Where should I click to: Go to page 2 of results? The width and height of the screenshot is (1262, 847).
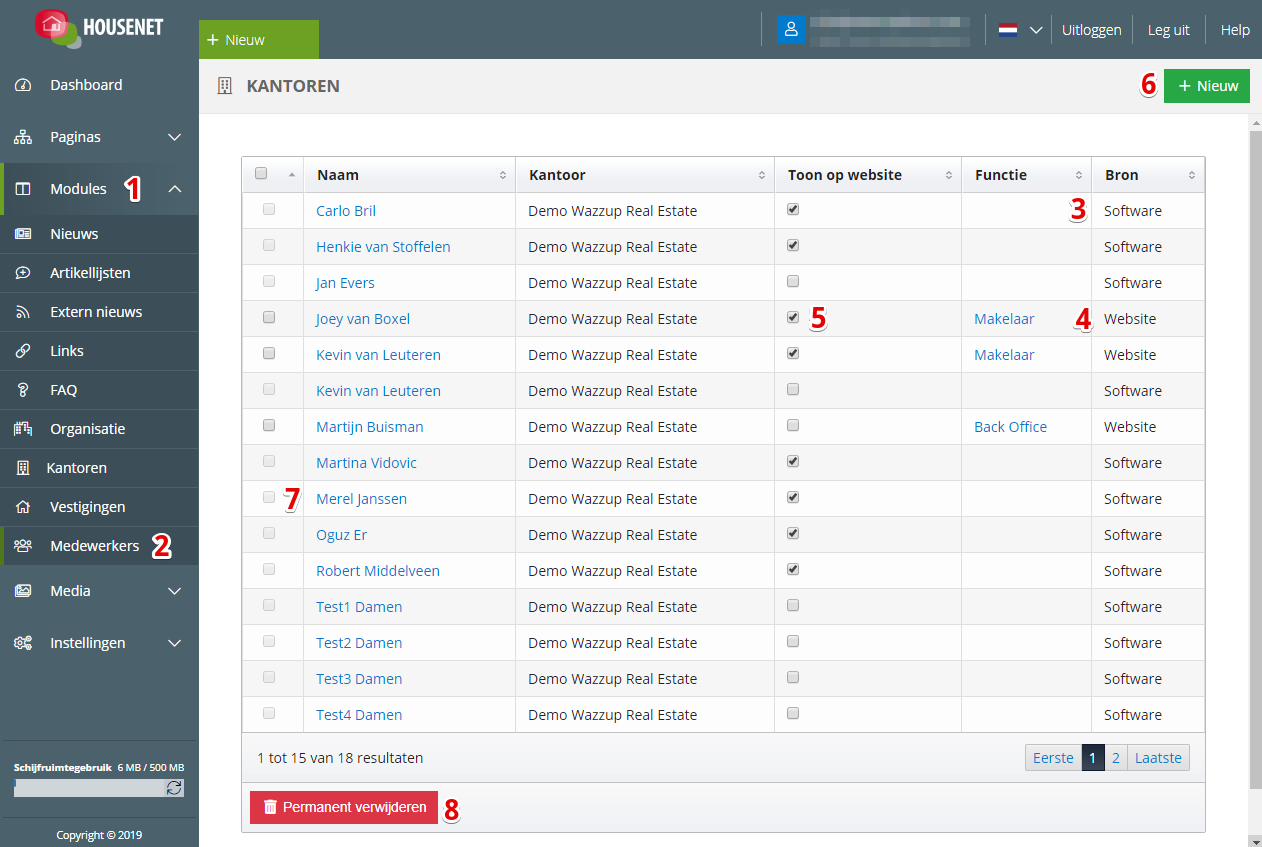tap(1116, 758)
